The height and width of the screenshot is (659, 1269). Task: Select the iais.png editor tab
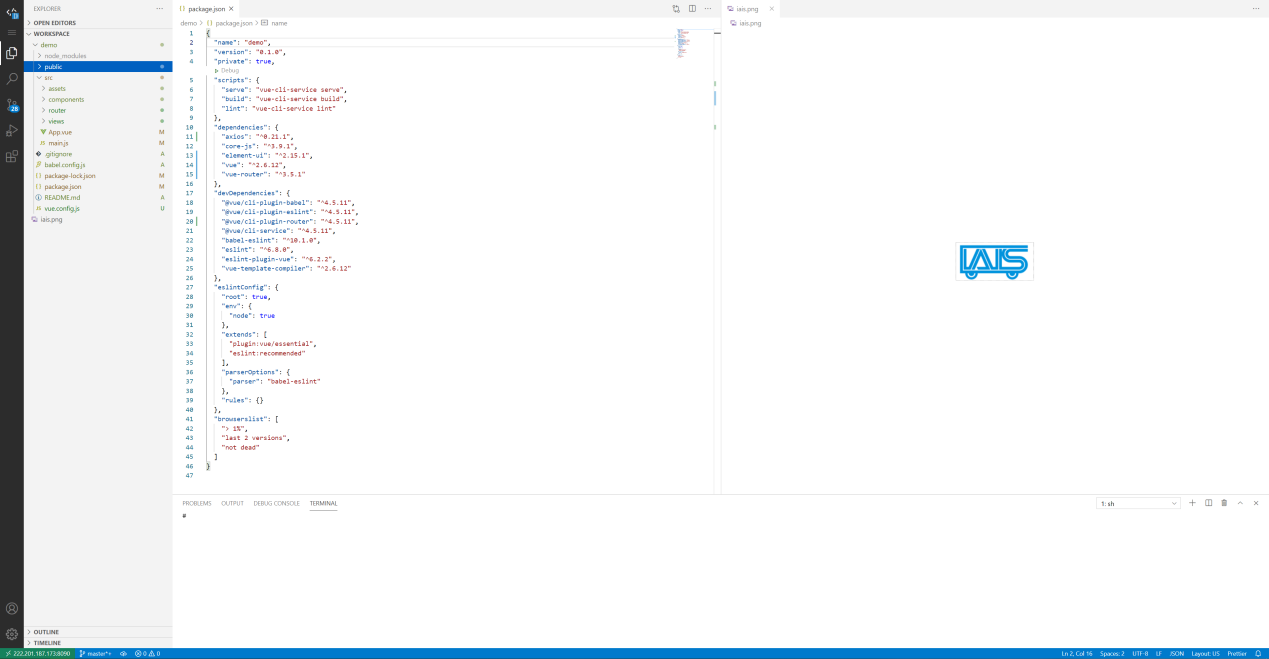(748, 9)
